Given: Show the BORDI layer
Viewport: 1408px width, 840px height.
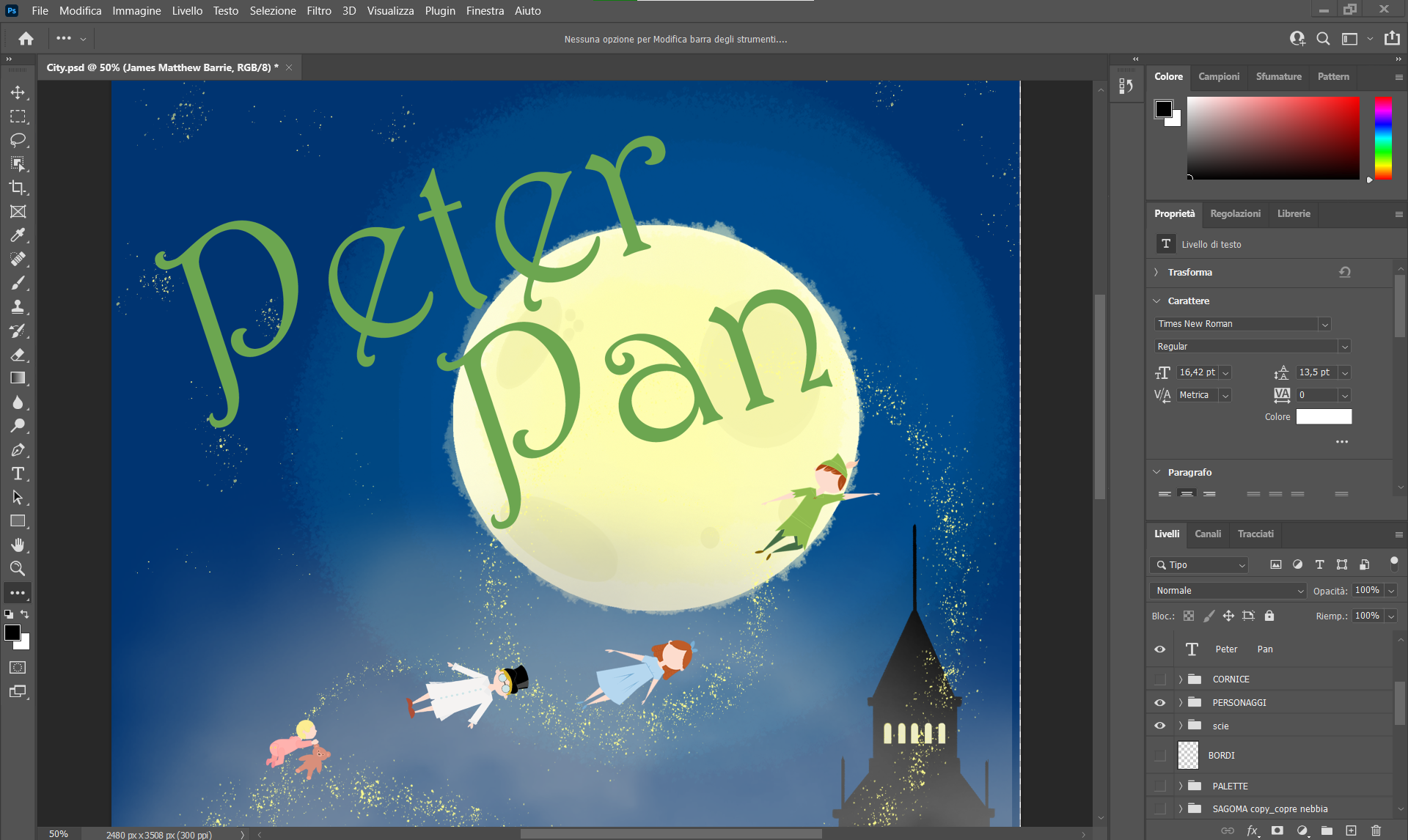Looking at the screenshot, I should [x=1159, y=756].
